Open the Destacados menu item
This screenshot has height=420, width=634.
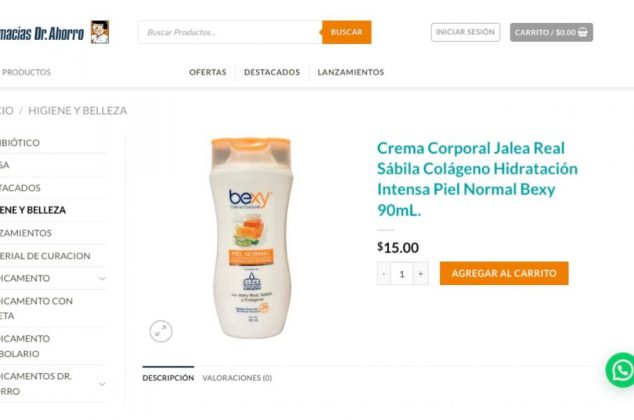pos(272,72)
